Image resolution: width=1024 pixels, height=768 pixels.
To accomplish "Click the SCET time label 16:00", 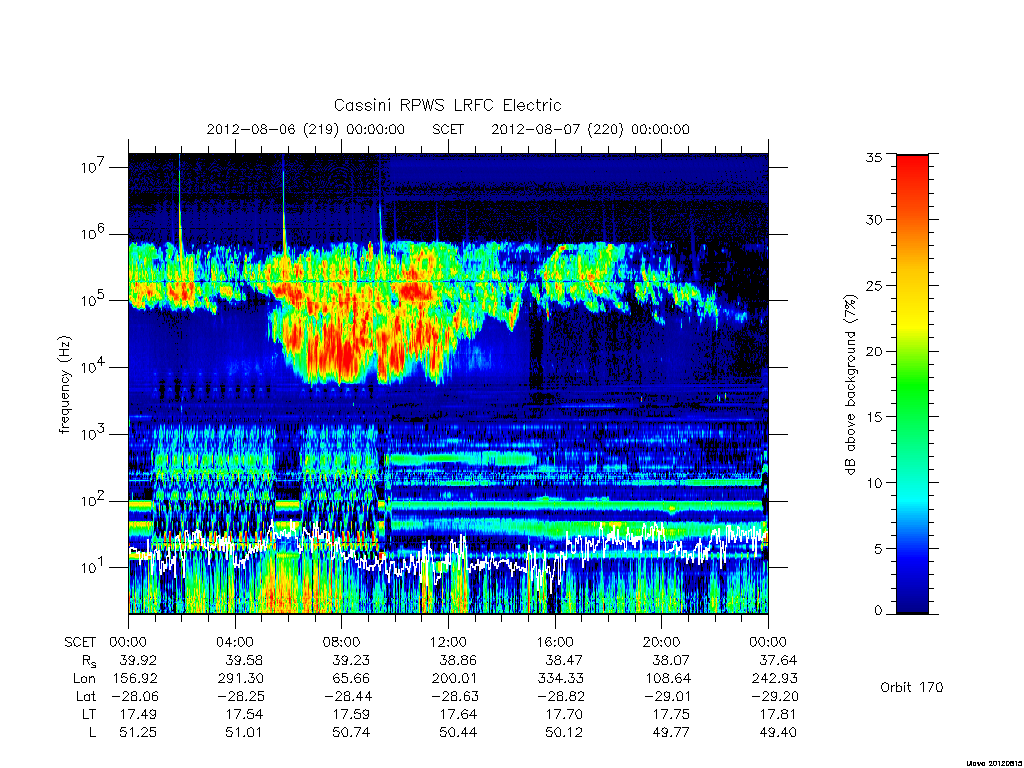I will [x=555, y=642].
